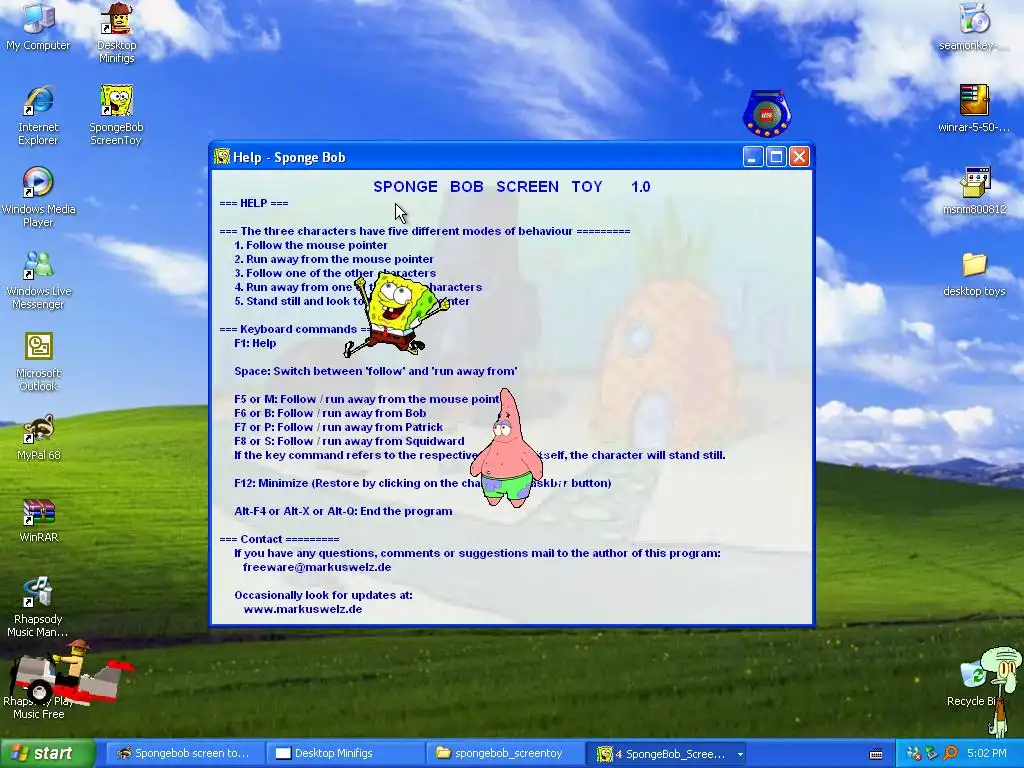1024x768 pixels.
Task: Click the freeware@markuswelz.de email text
Action: coord(317,567)
